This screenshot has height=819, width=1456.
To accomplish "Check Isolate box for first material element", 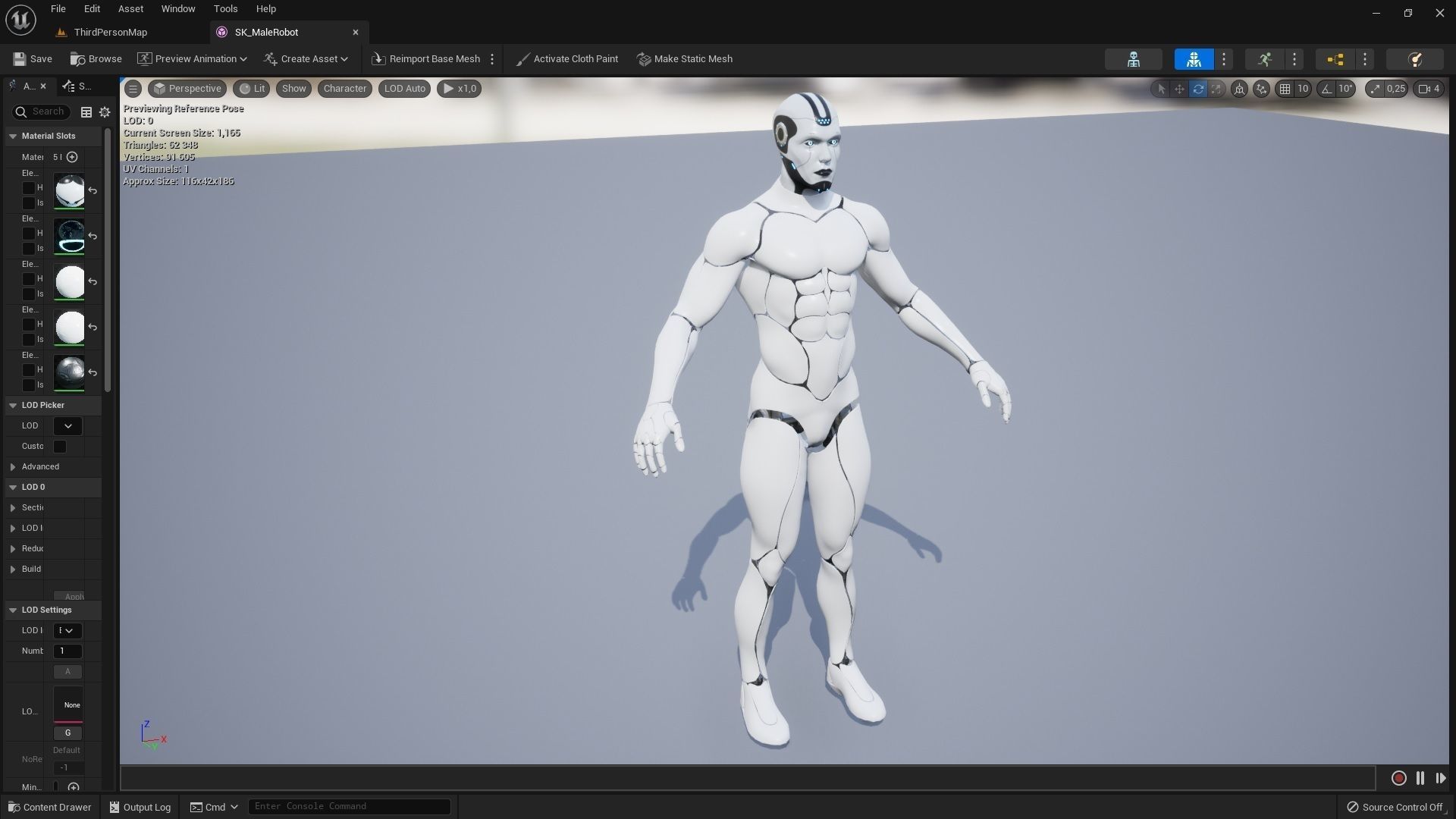I will click(x=29, y=202).
